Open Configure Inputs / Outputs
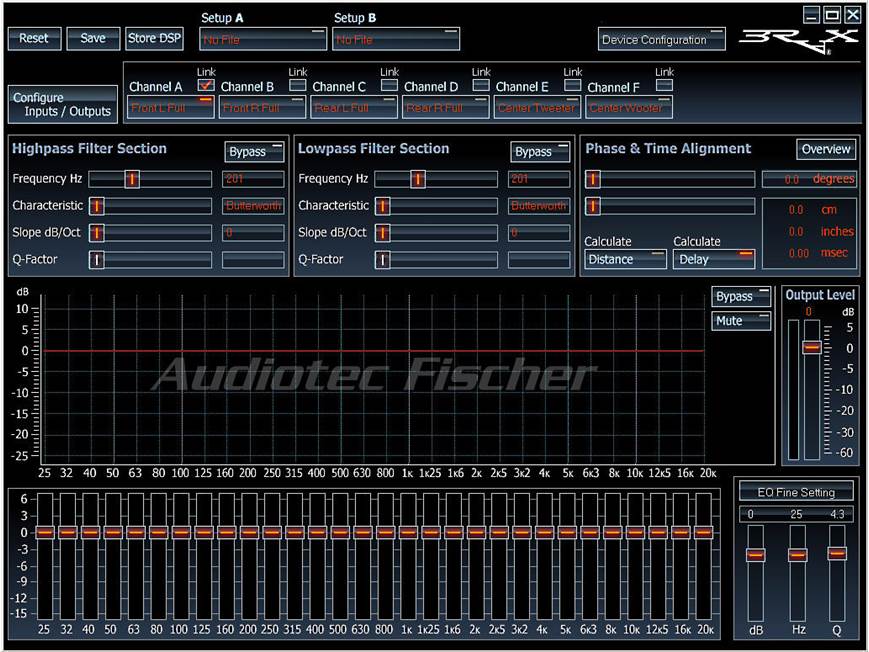 63,104
